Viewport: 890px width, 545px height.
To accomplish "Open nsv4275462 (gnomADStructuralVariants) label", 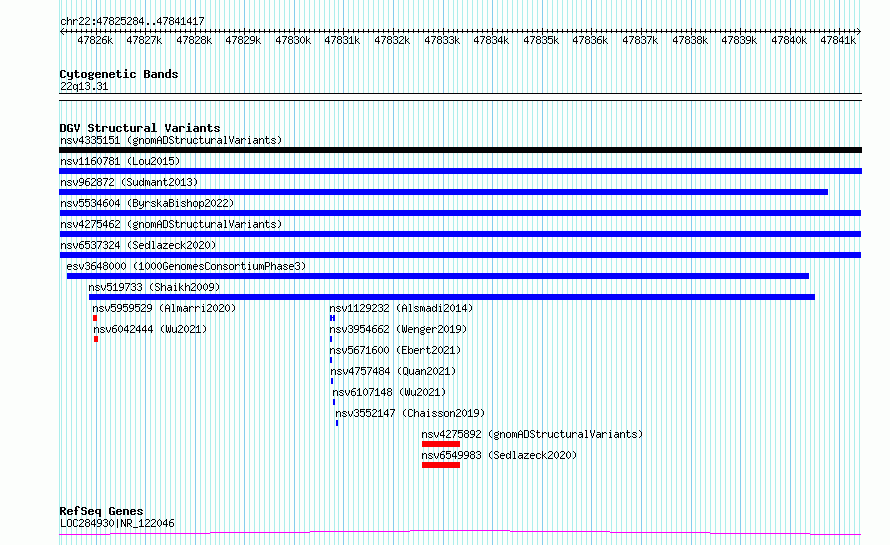I will tap(171, 224).
